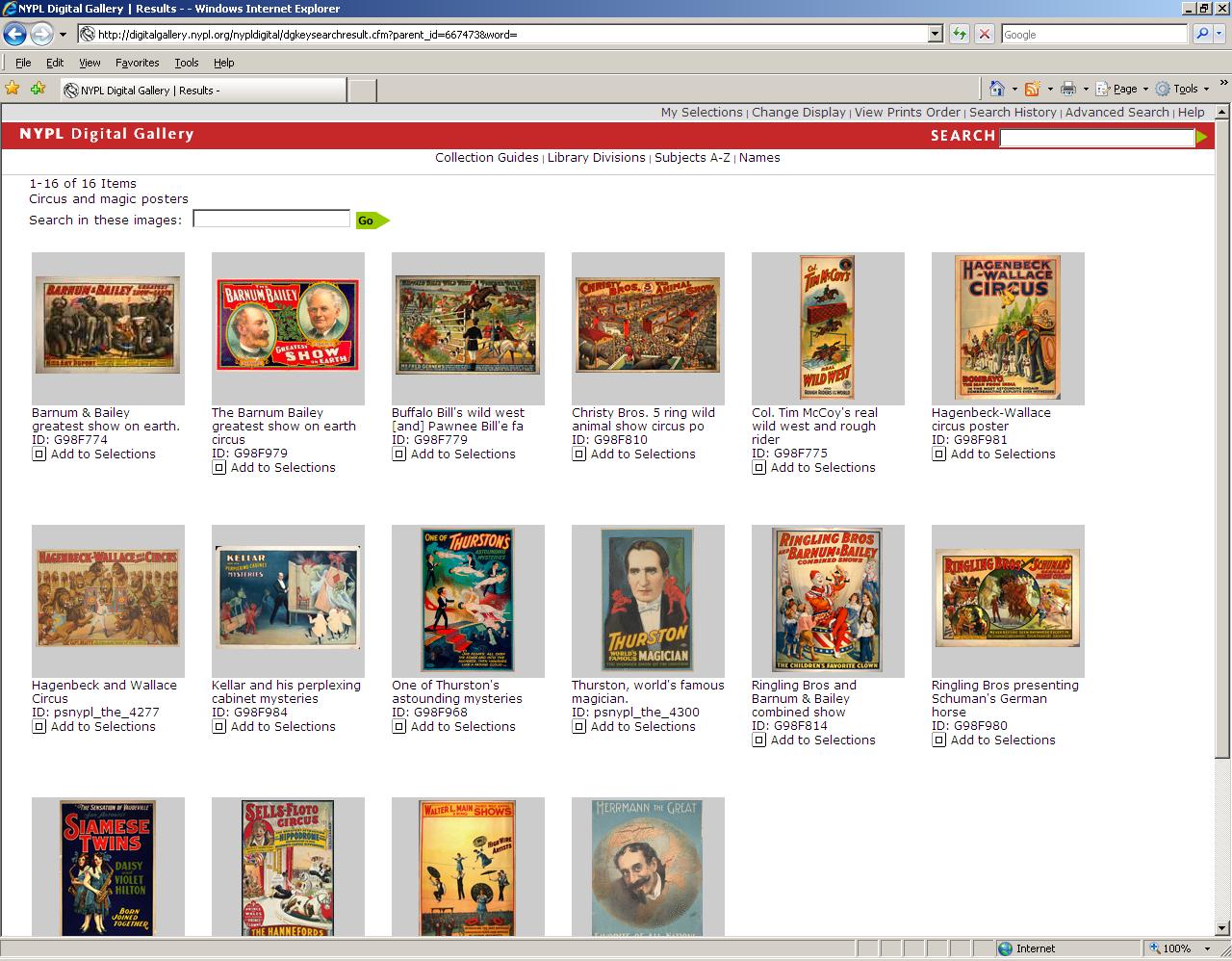1232x961 pixels.
Task: Click the Home page icon
Action: coord(996,89)
